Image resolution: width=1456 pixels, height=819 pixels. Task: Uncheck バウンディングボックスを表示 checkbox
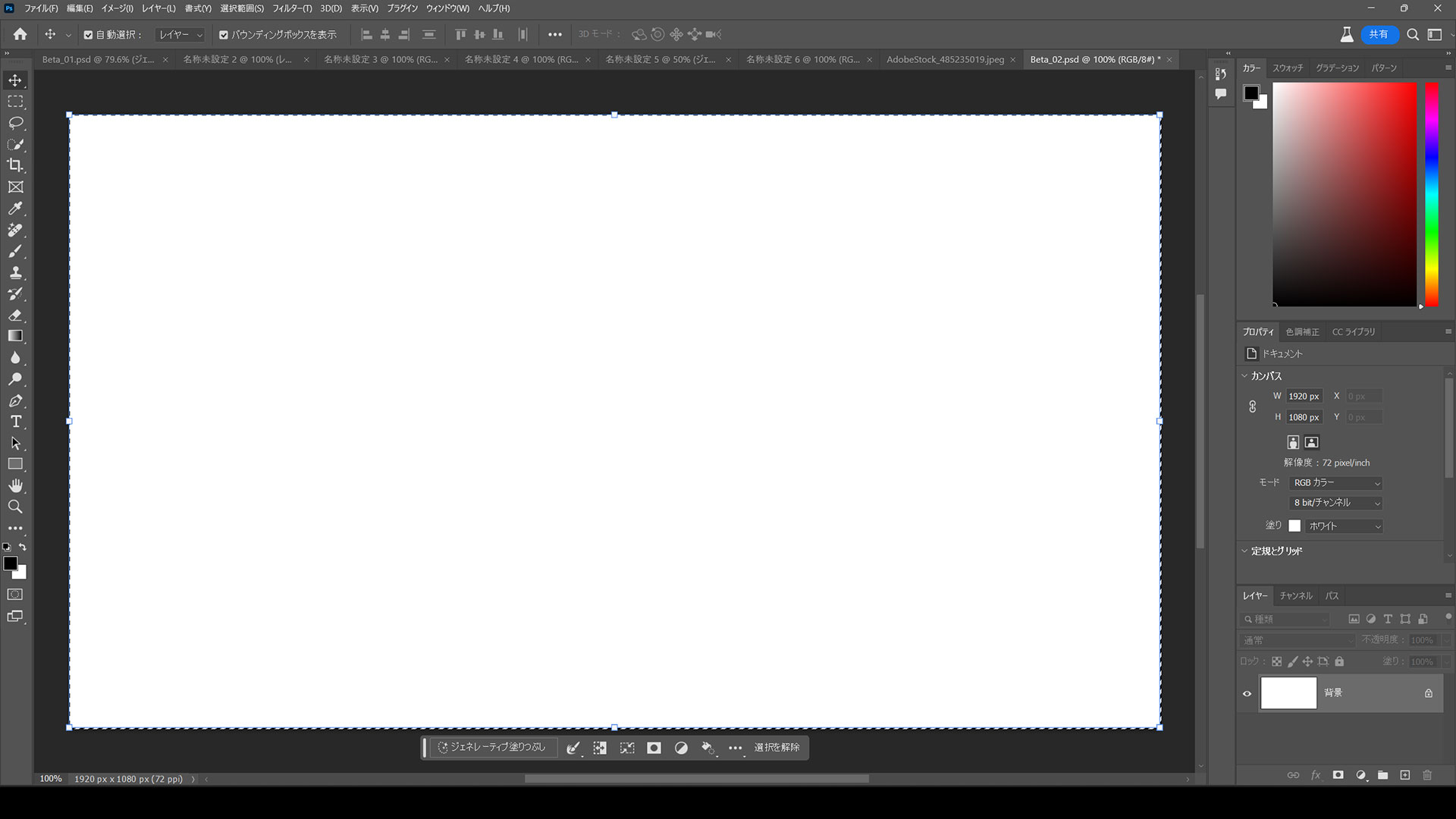point(224,35)
